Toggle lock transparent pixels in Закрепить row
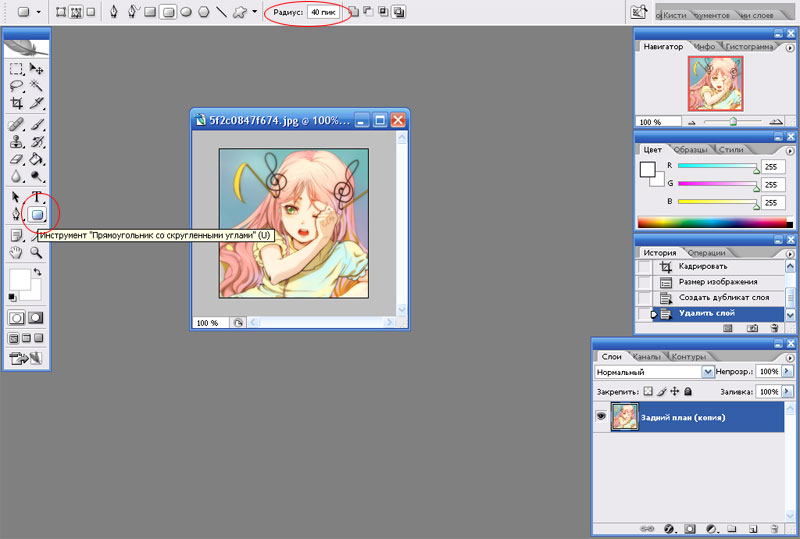The width and height of the screenshot is (800, 539). click(x=647, y=391)
